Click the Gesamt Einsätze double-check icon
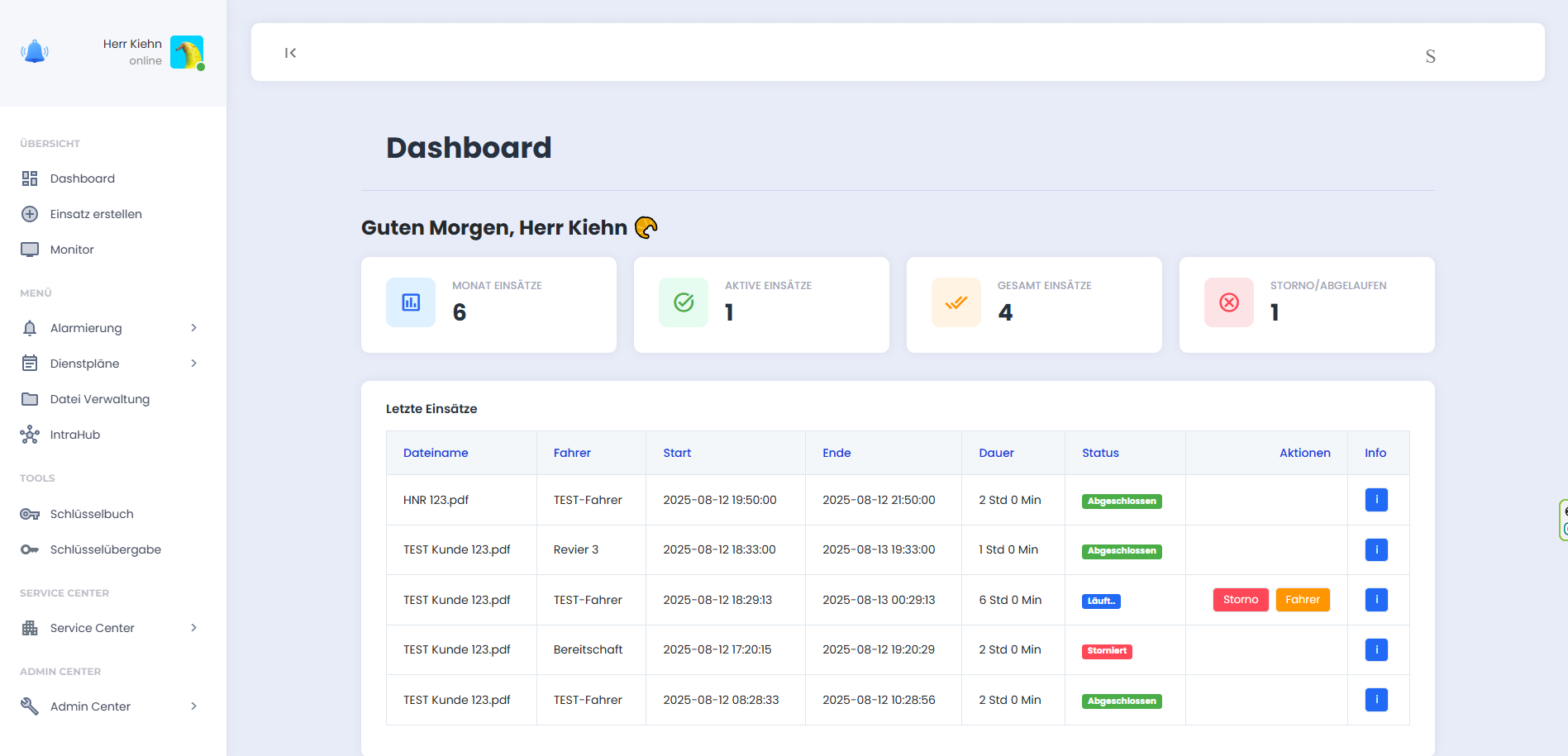1568x756 pixels. coord(956,302)
